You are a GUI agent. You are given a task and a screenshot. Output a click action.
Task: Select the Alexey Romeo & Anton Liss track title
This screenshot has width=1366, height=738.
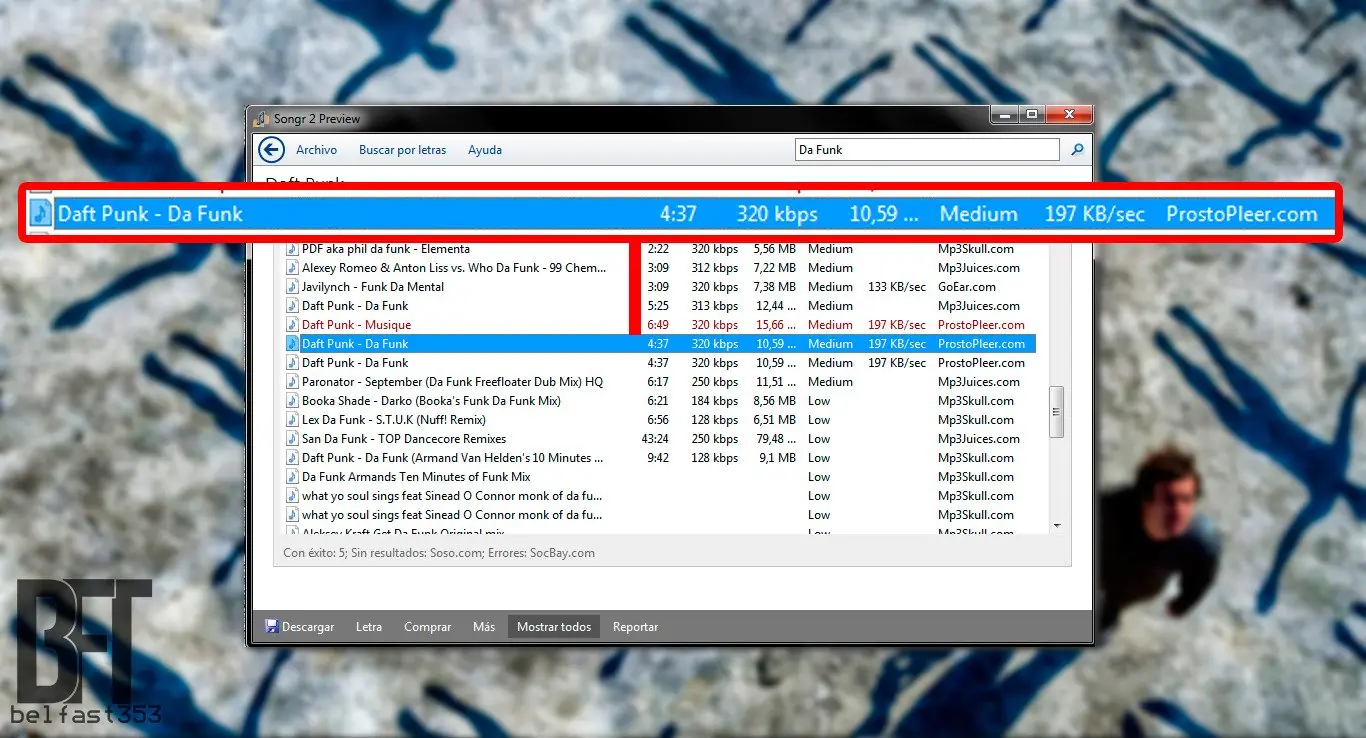coord(454,268)
